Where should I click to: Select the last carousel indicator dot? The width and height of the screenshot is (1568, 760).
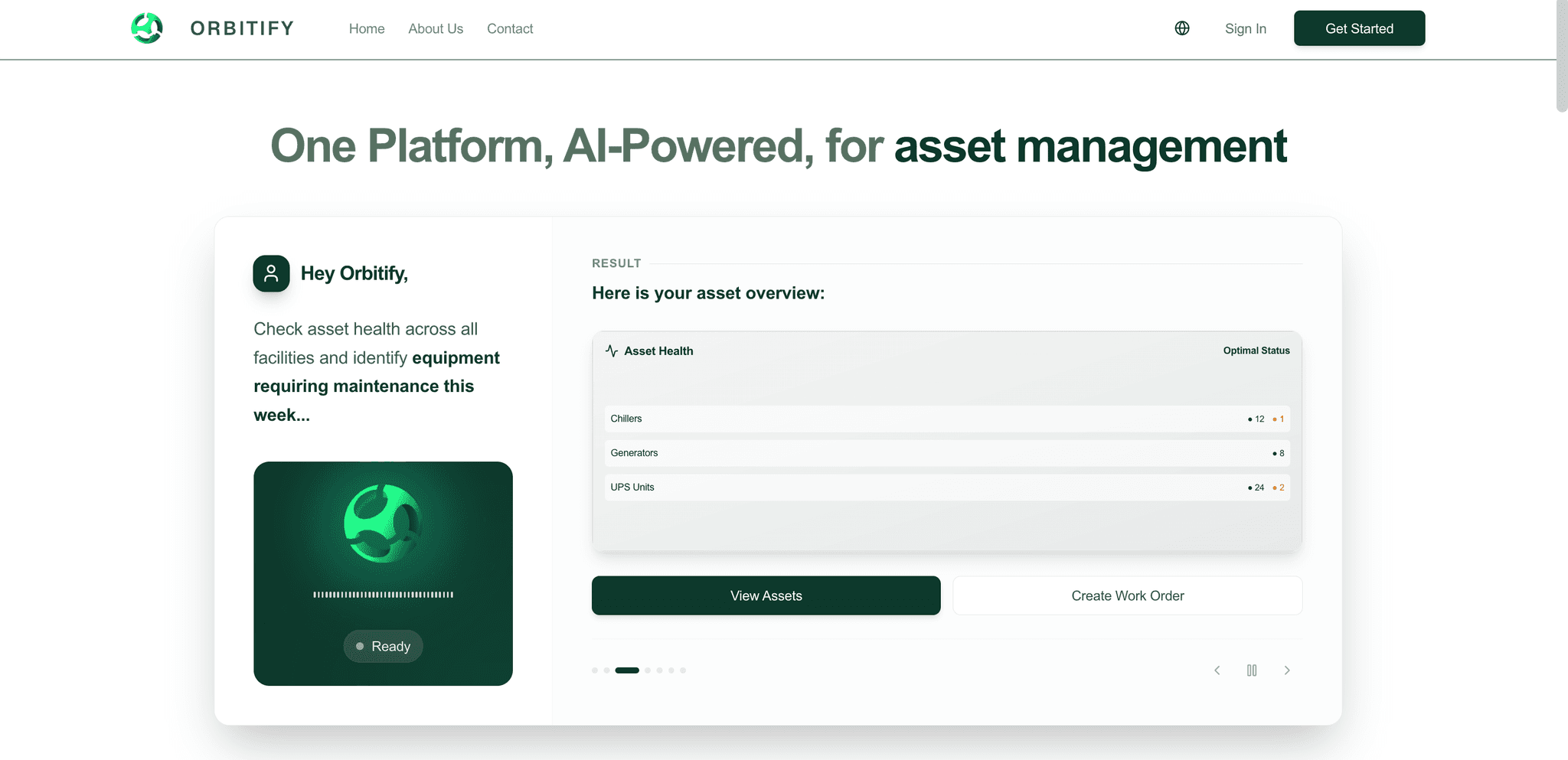pyautogui.click(x=683, y=670)
